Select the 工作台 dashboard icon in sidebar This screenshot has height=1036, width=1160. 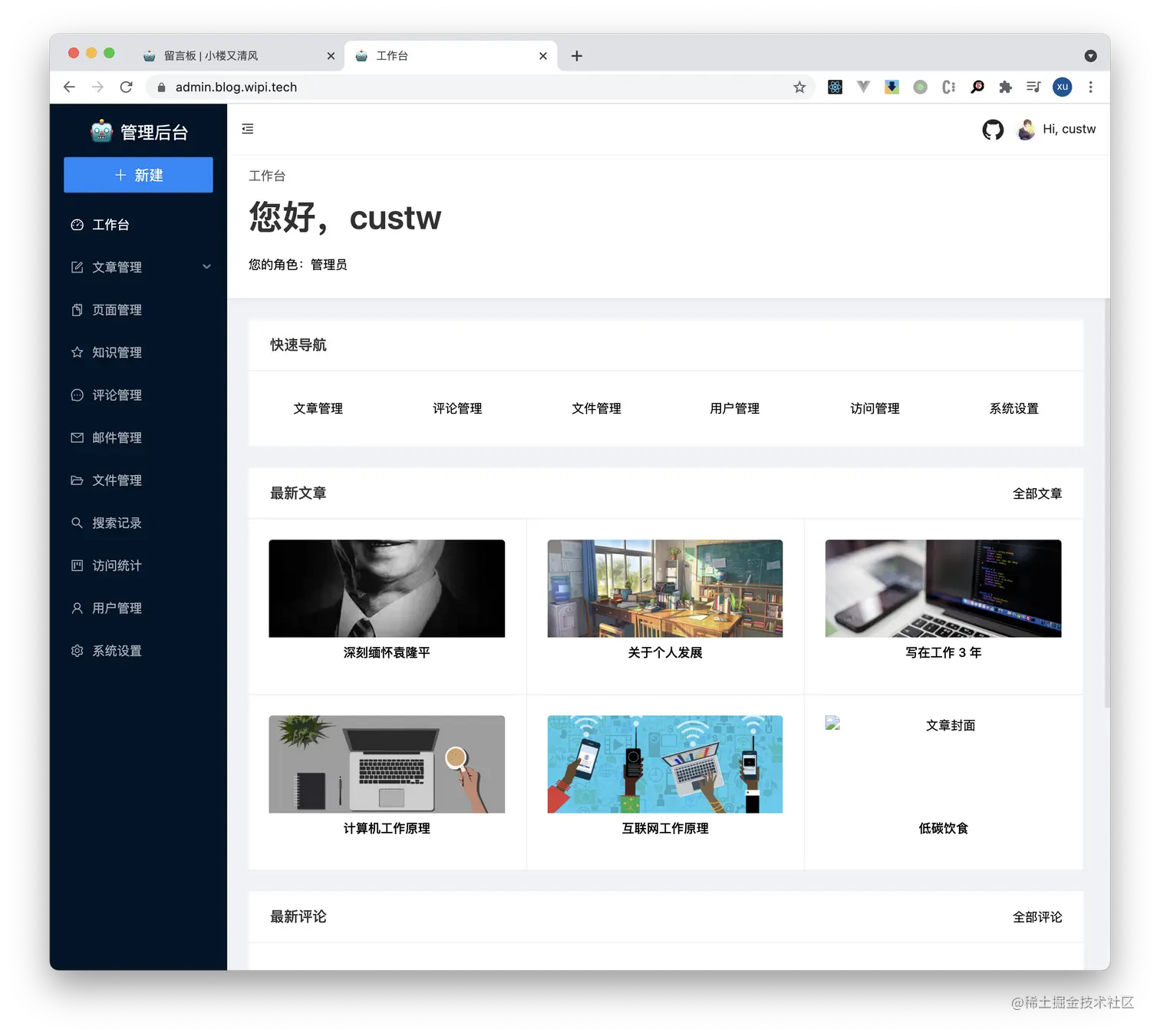point(77,224)
